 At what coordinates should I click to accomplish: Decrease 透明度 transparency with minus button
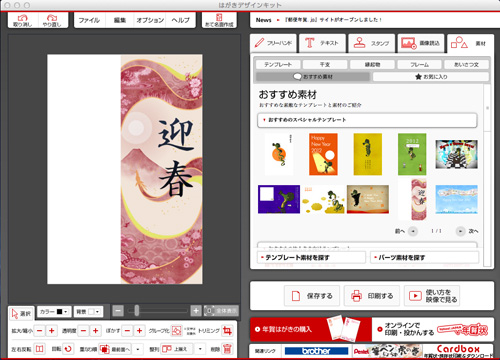[x=84, y=331]
